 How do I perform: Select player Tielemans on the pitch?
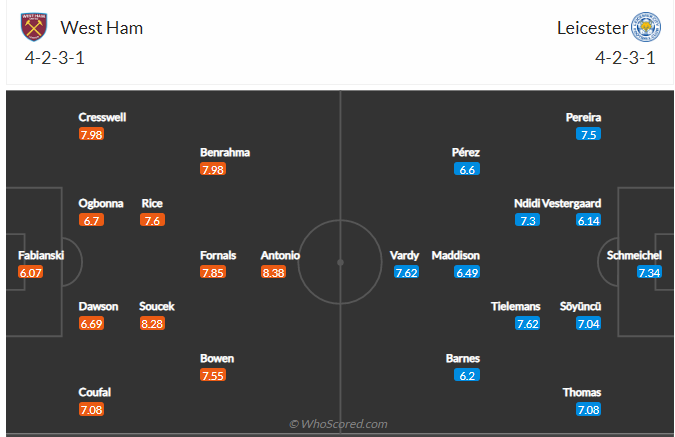coord(516,306)
